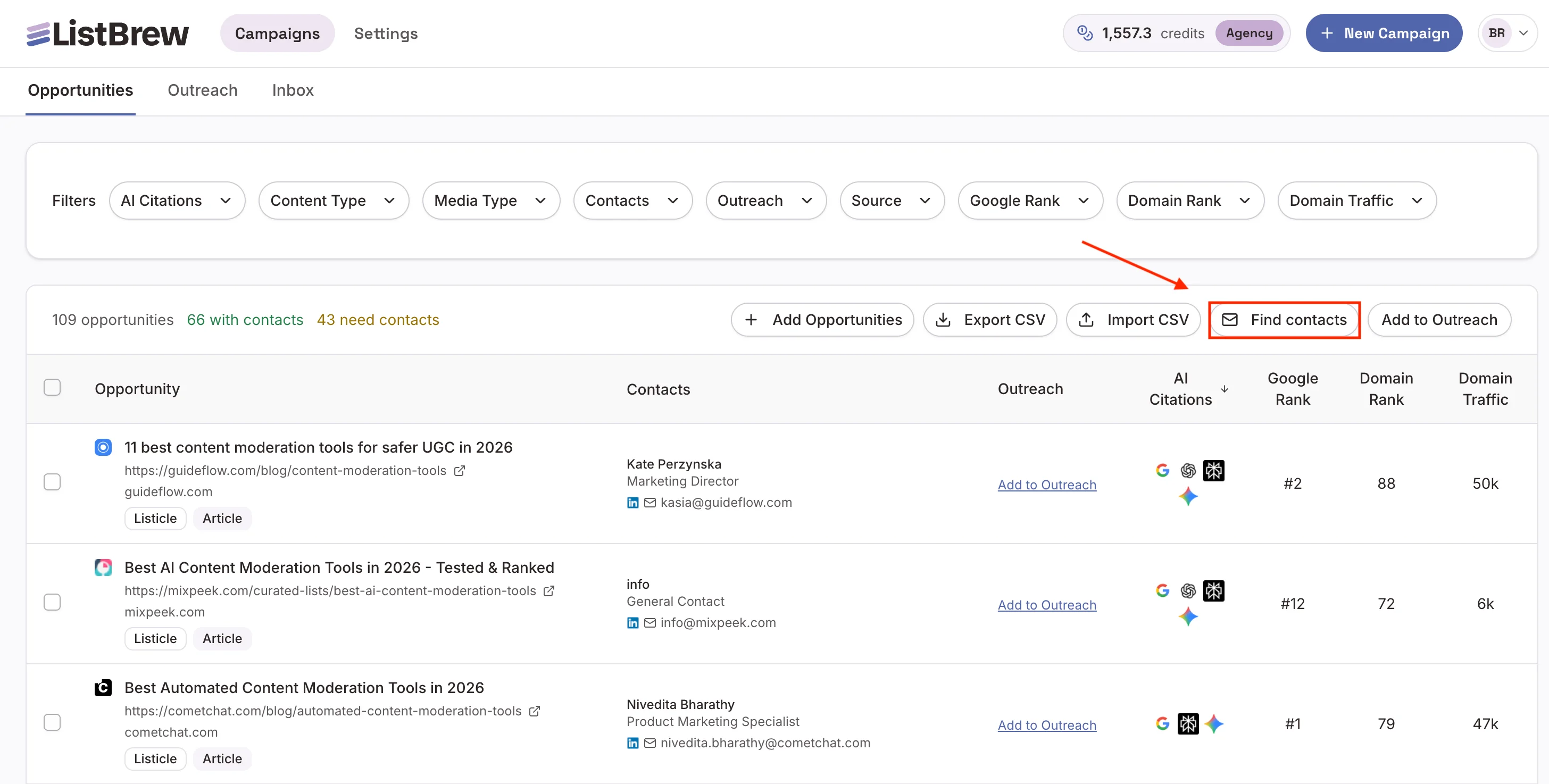Click Google citation icon in cometchat row
Image resolution: width=1549 pixels, height=784 pixels.
[1162, 723]
